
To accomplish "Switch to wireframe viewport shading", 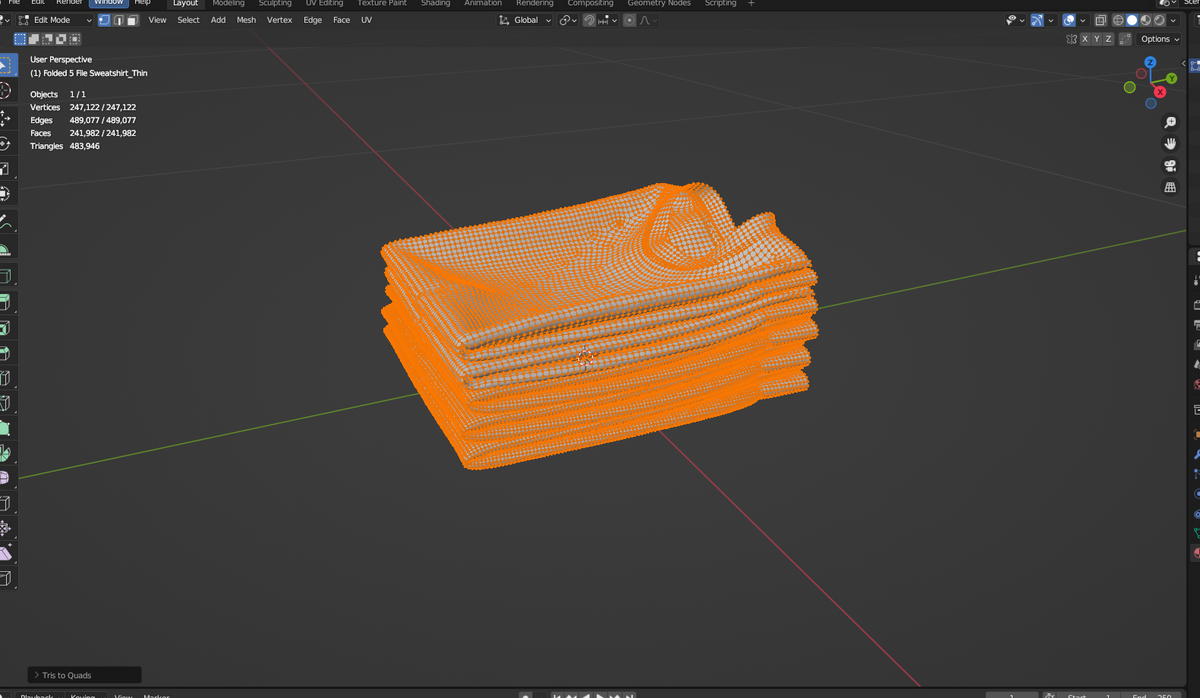I will pos(1118,20).
